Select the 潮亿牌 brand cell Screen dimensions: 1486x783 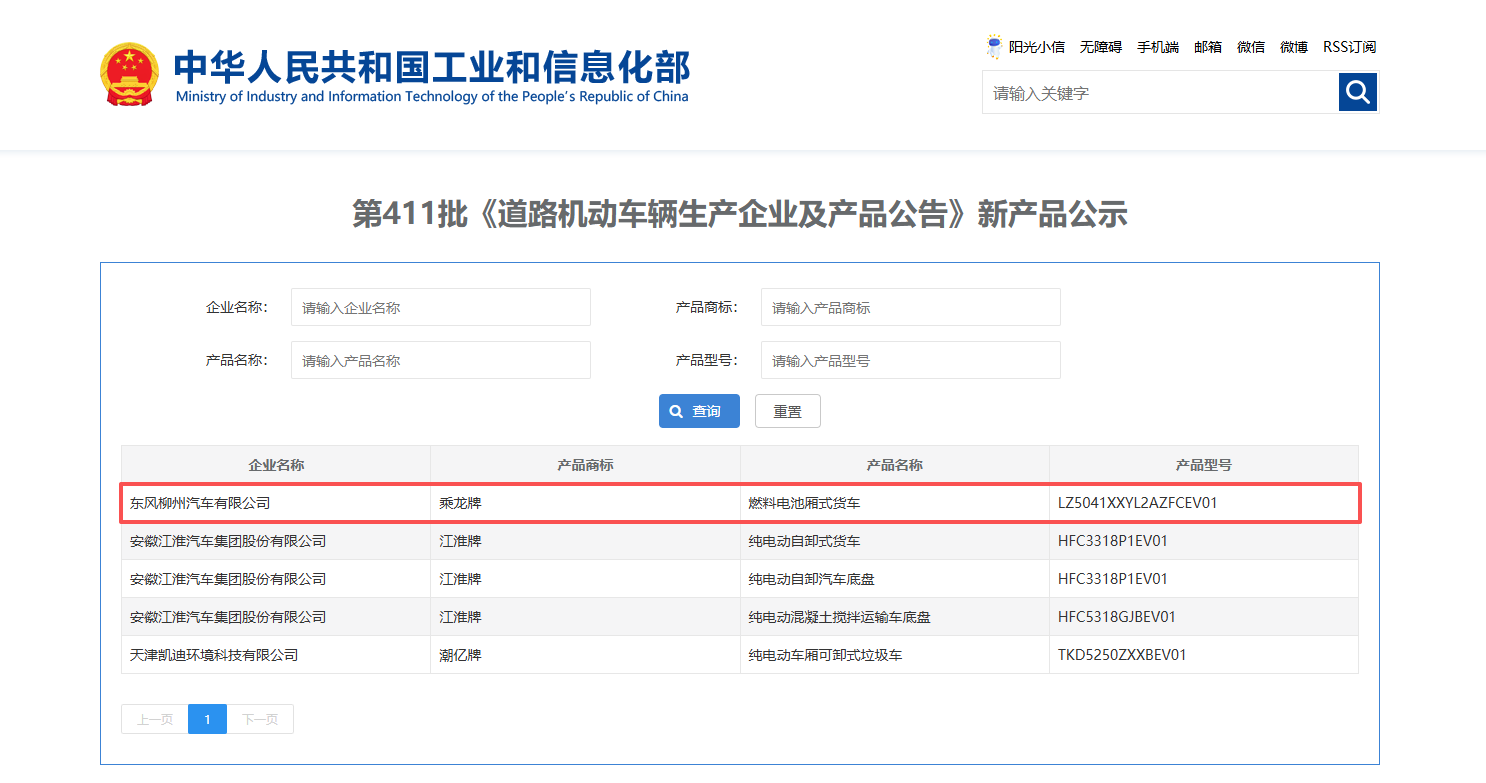click(x=586, y=655)
